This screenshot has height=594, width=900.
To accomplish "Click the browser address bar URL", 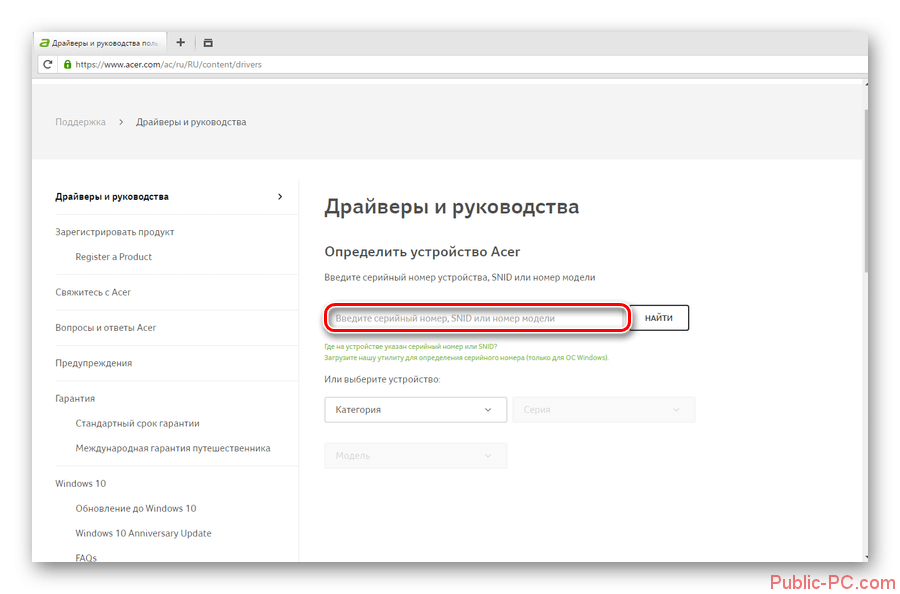I will point(168,64).
